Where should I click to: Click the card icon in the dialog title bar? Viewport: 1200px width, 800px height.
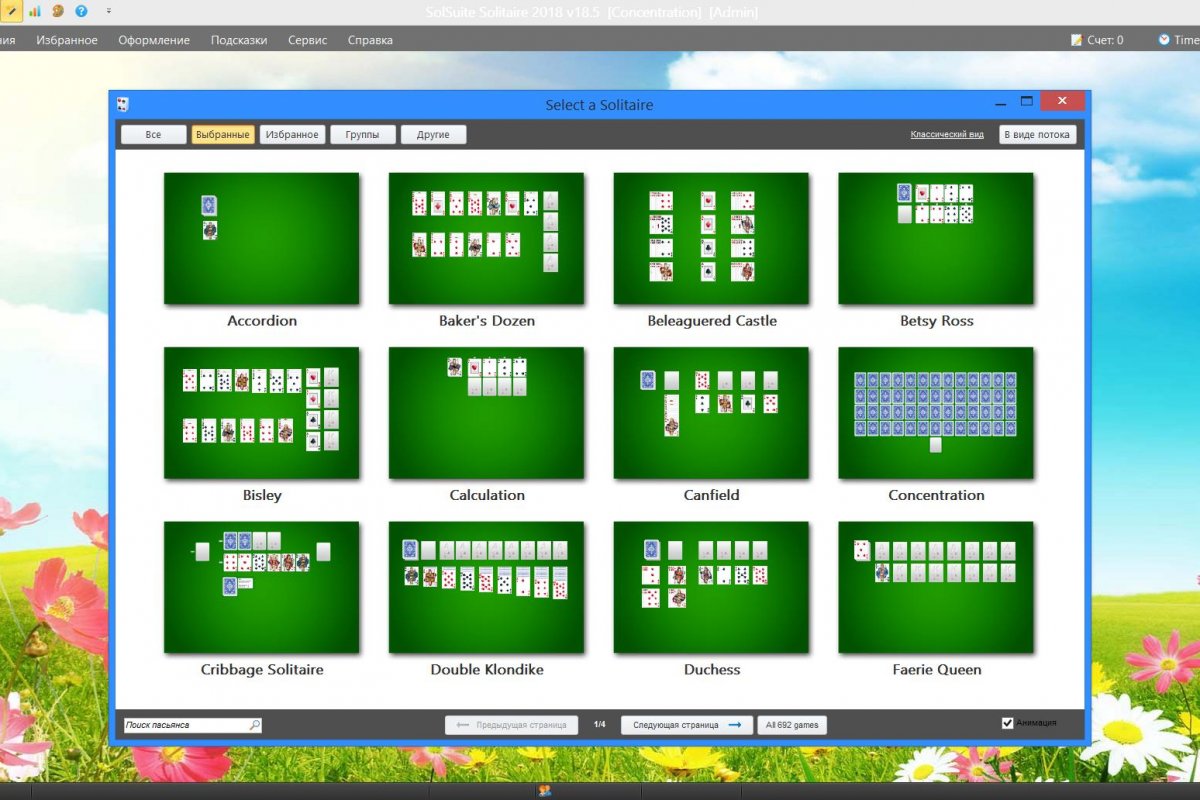click(x=123, y=104)
